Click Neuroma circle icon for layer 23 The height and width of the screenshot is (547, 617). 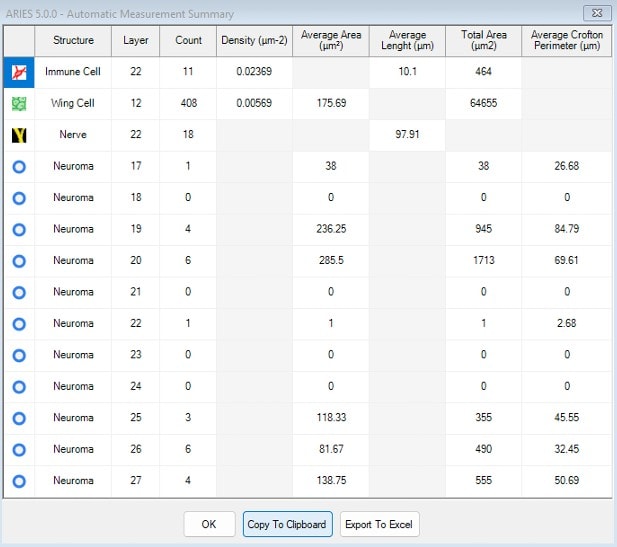point(19,355)
